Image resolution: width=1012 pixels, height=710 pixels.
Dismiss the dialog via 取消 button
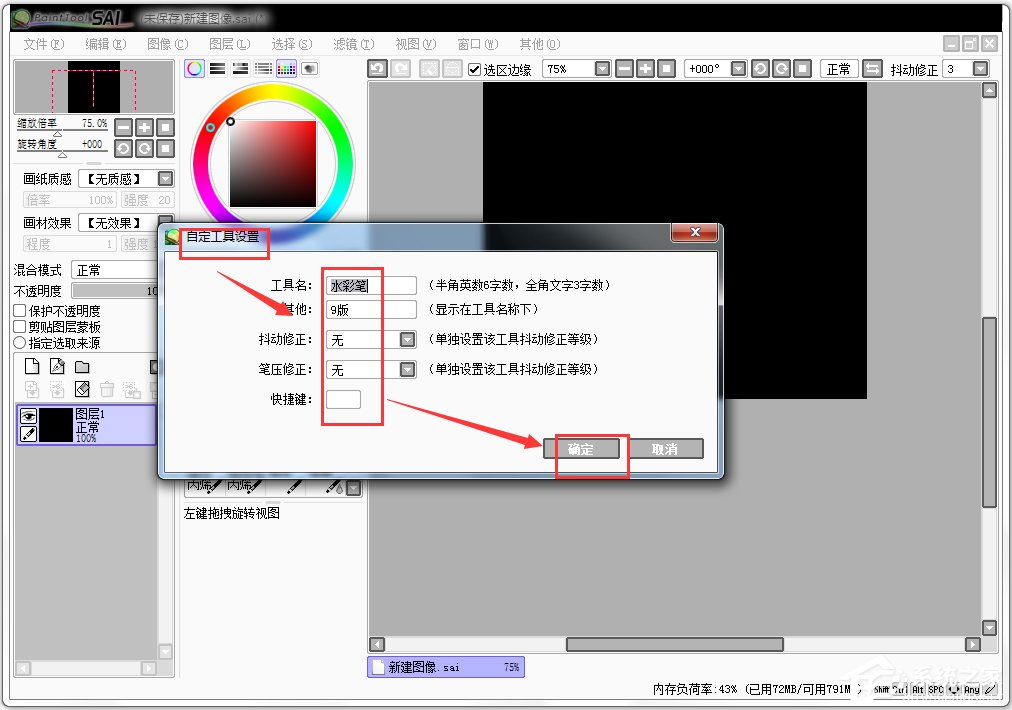[665, 449]
